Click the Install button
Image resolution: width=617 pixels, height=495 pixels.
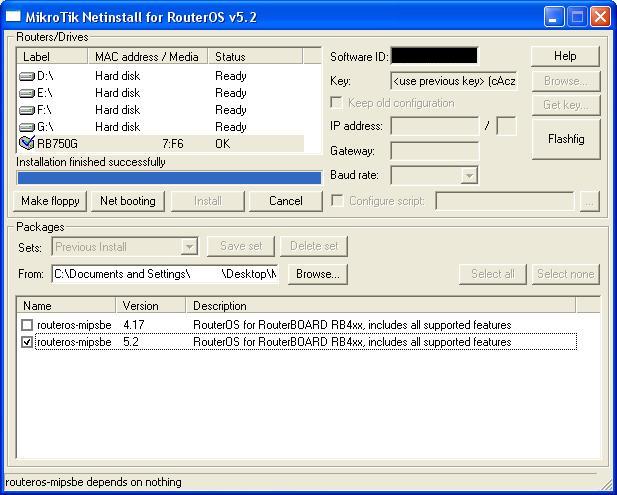[208, 201]
